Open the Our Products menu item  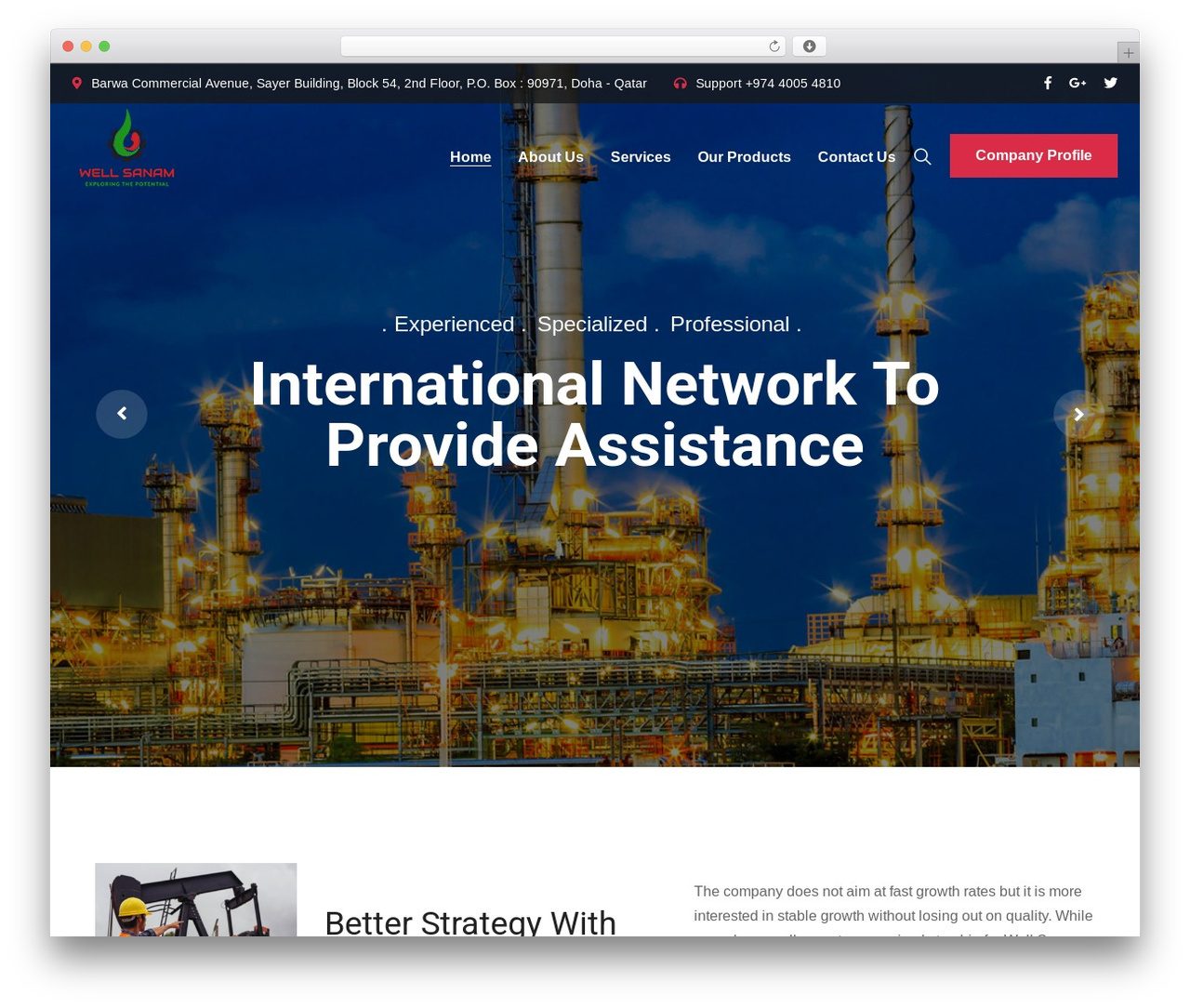tap(744, 157)
